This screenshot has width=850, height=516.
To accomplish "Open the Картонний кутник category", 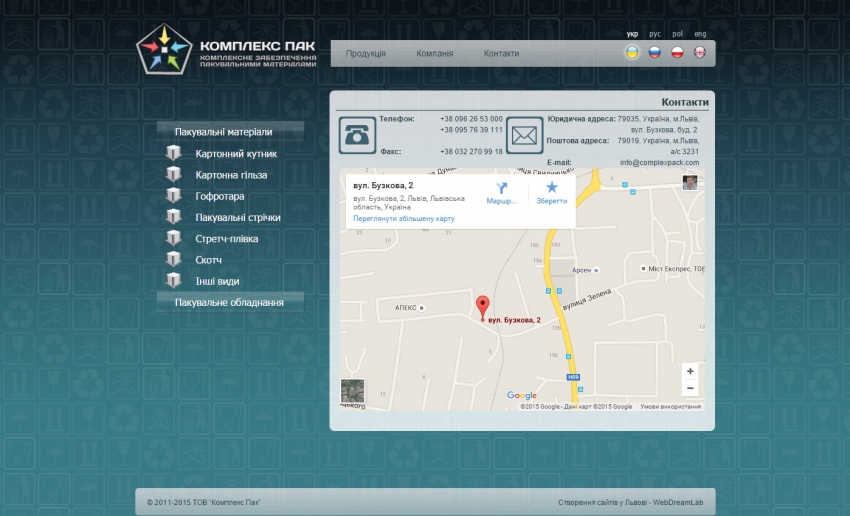I will point(236,154).
